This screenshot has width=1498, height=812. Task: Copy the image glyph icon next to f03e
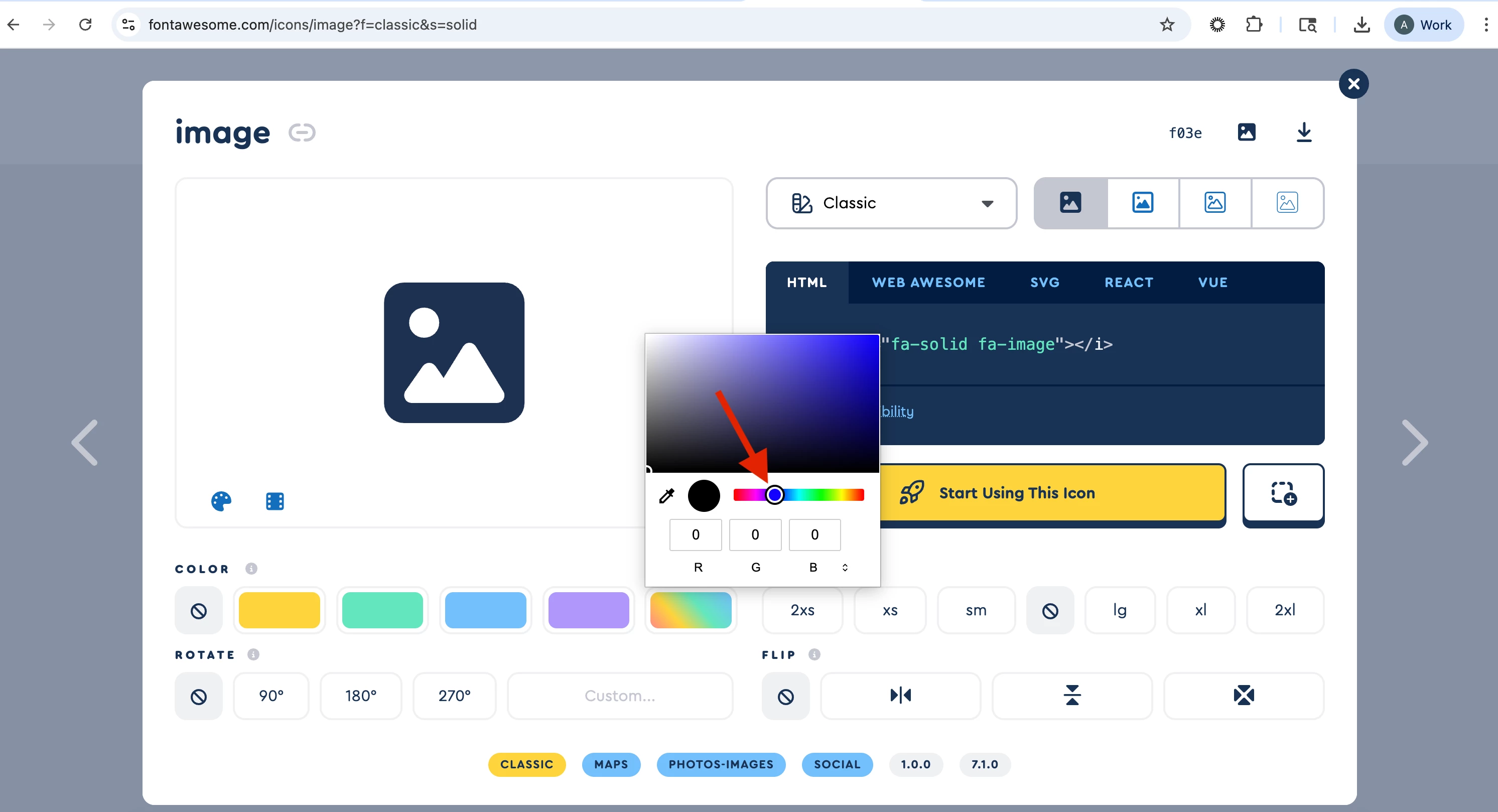point(1246,132)
